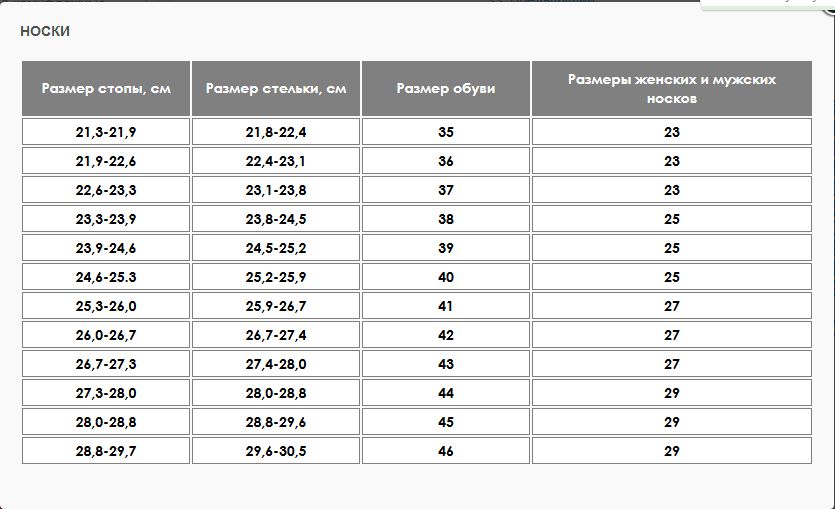
Task: Click shoe size 46 cell
Action: point(446,451)
